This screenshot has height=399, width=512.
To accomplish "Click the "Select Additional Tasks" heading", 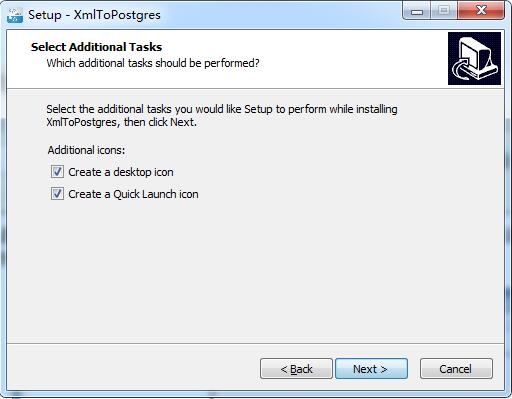I will pyautogui.click(x=96, y=47).
